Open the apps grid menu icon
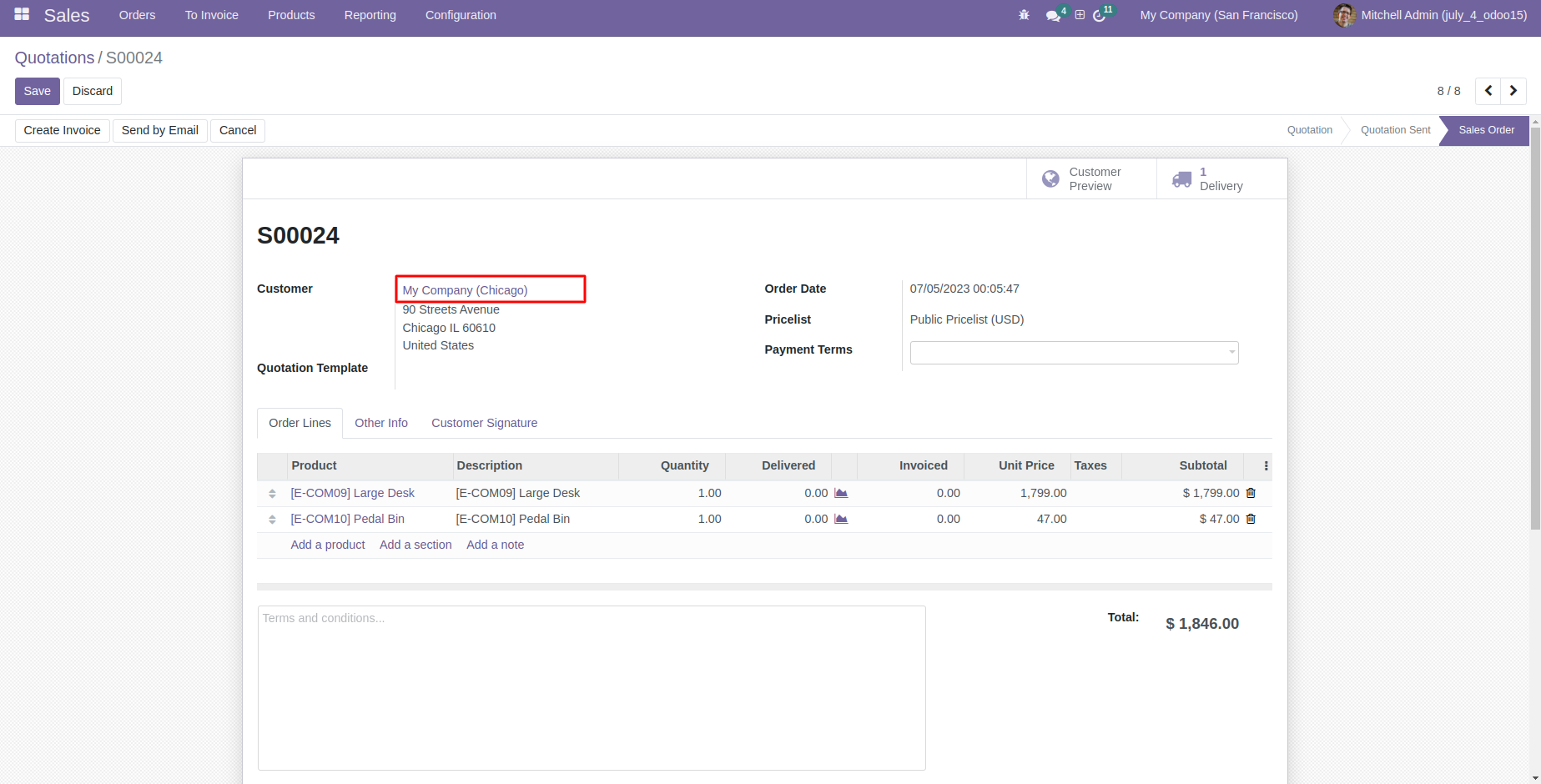The width and height of the screenshot is (1541, 784). click(x=22, y=15)
